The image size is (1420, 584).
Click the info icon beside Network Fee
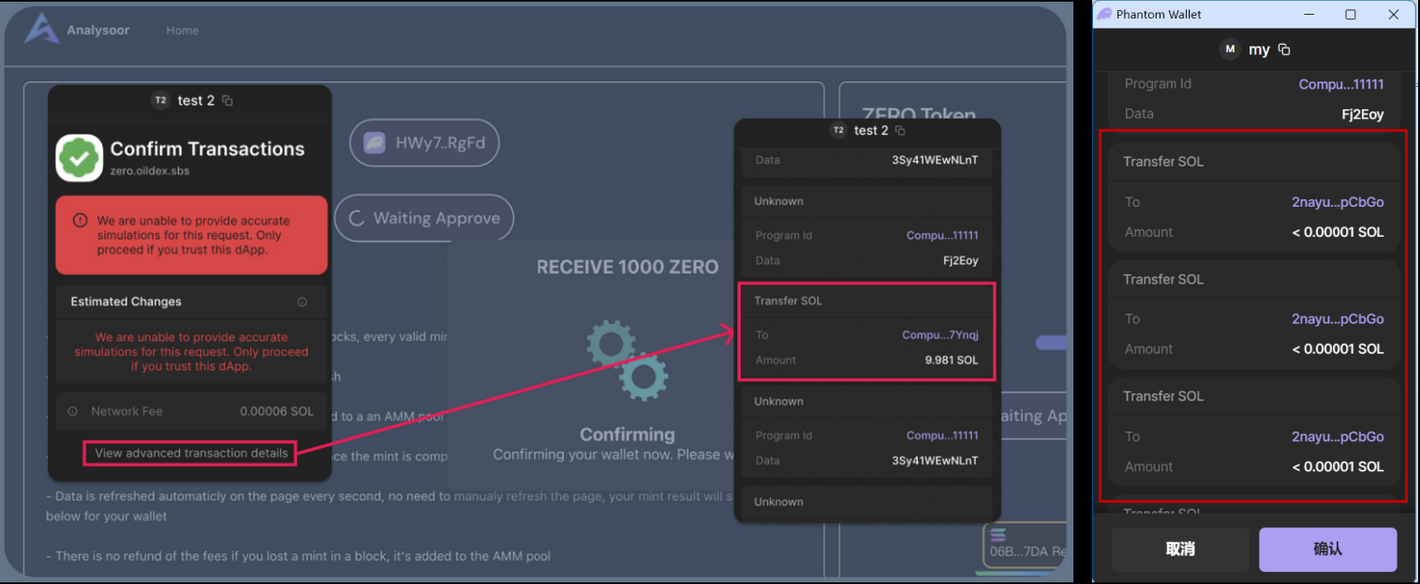click(73, 412)
